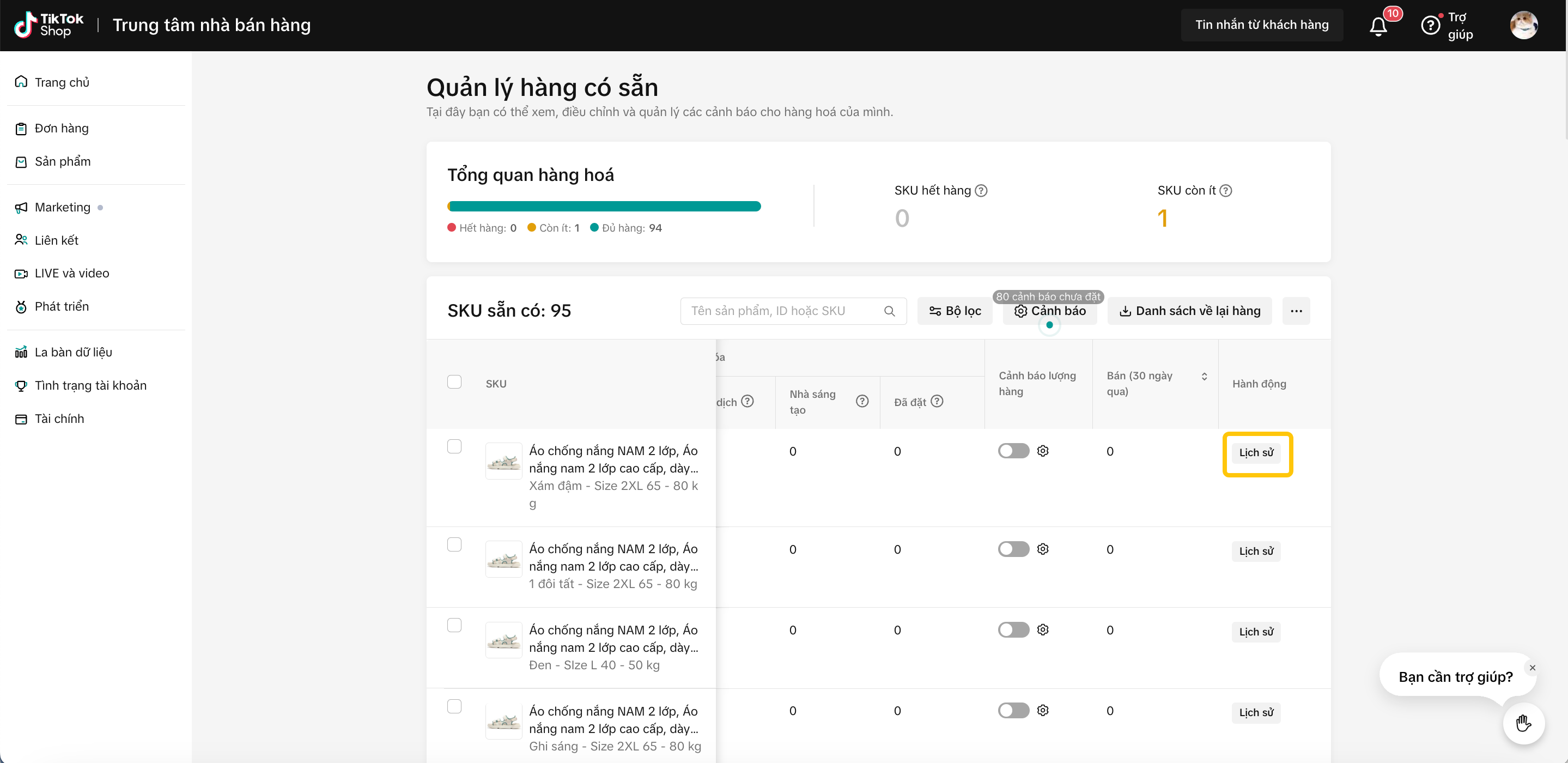
Task: Open La bàn dữ liệu menu
Action: 73,353
